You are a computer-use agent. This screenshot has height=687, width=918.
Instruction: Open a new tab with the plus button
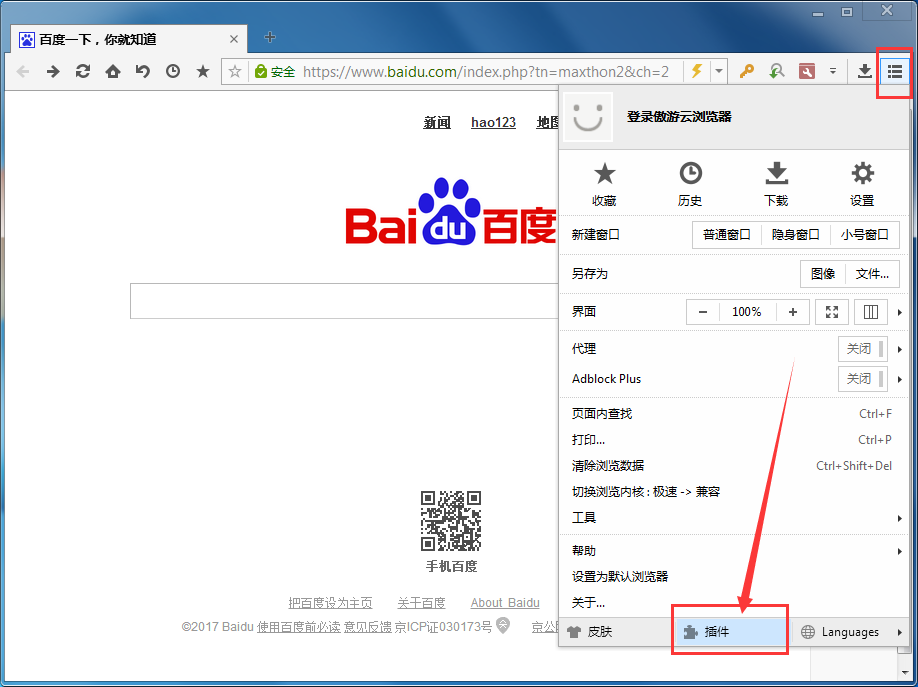pyautogui.click(x=269, y=37)
